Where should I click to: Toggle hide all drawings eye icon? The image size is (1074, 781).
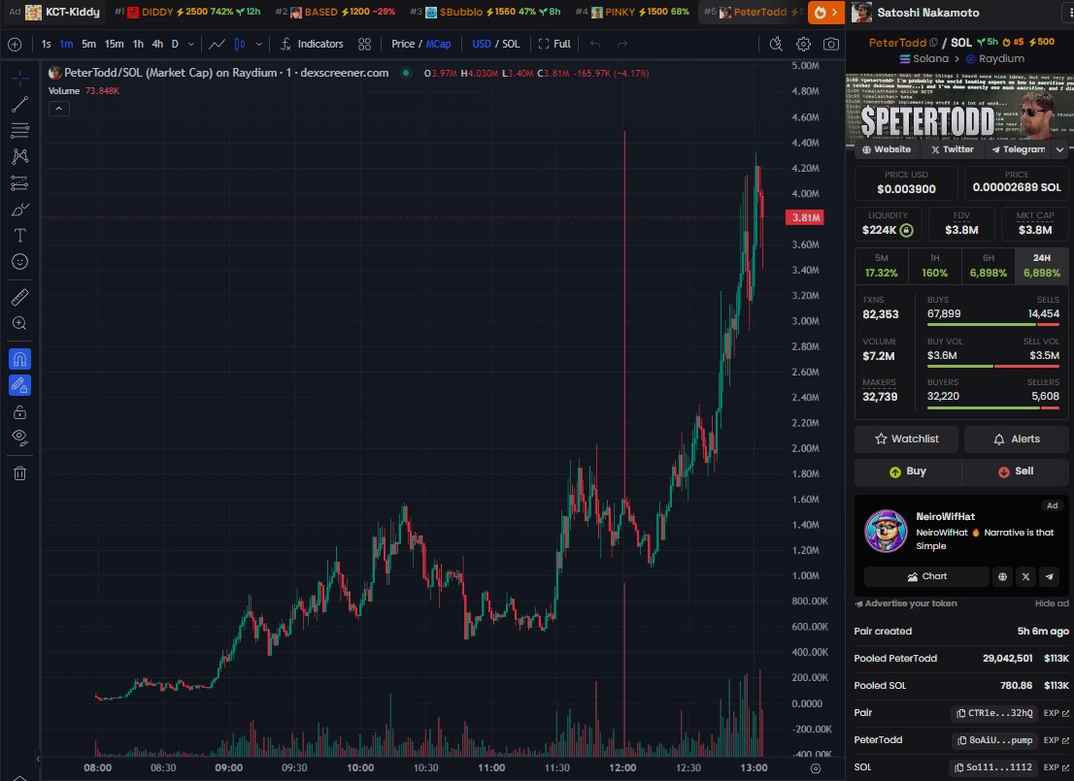click(20, 437)
